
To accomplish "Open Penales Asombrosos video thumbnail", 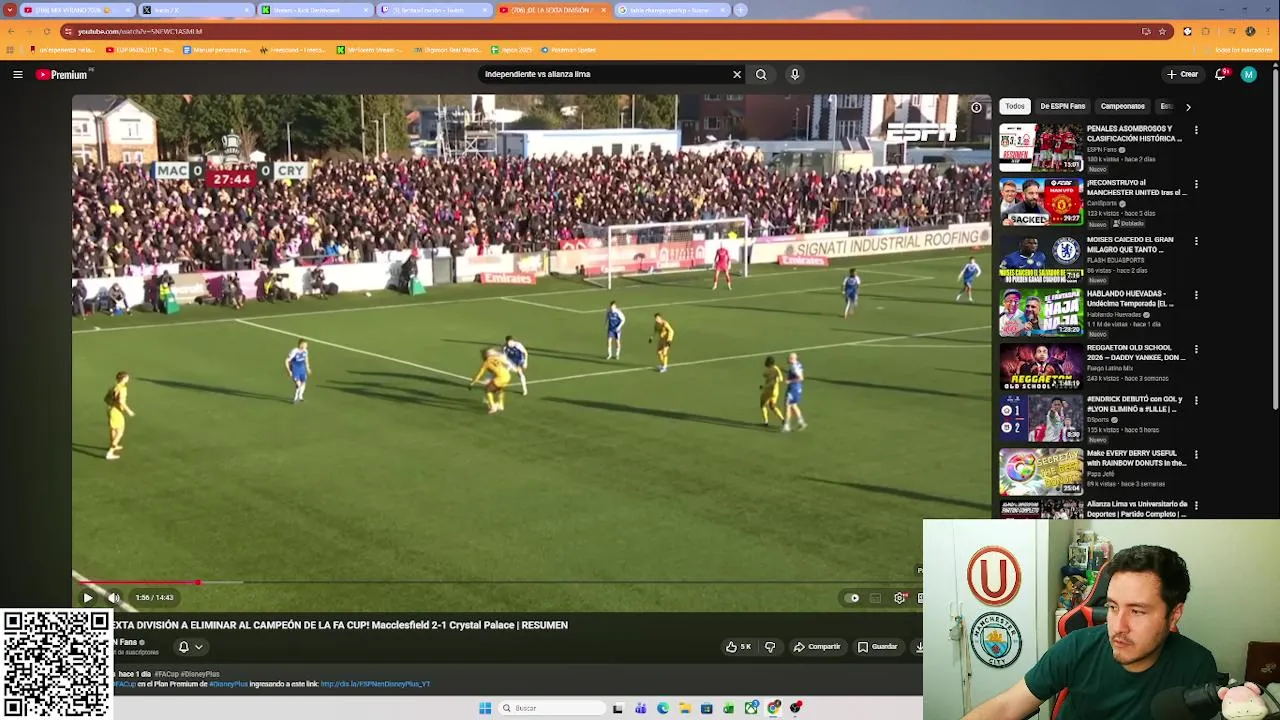I will pos(1041,148).
